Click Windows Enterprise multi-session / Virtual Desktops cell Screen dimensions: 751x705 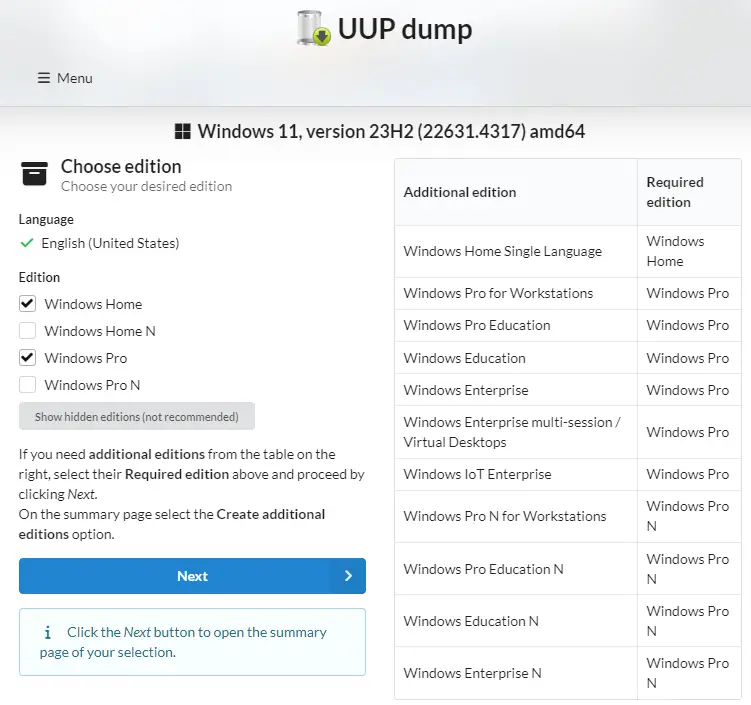click(x=516, y=432)
